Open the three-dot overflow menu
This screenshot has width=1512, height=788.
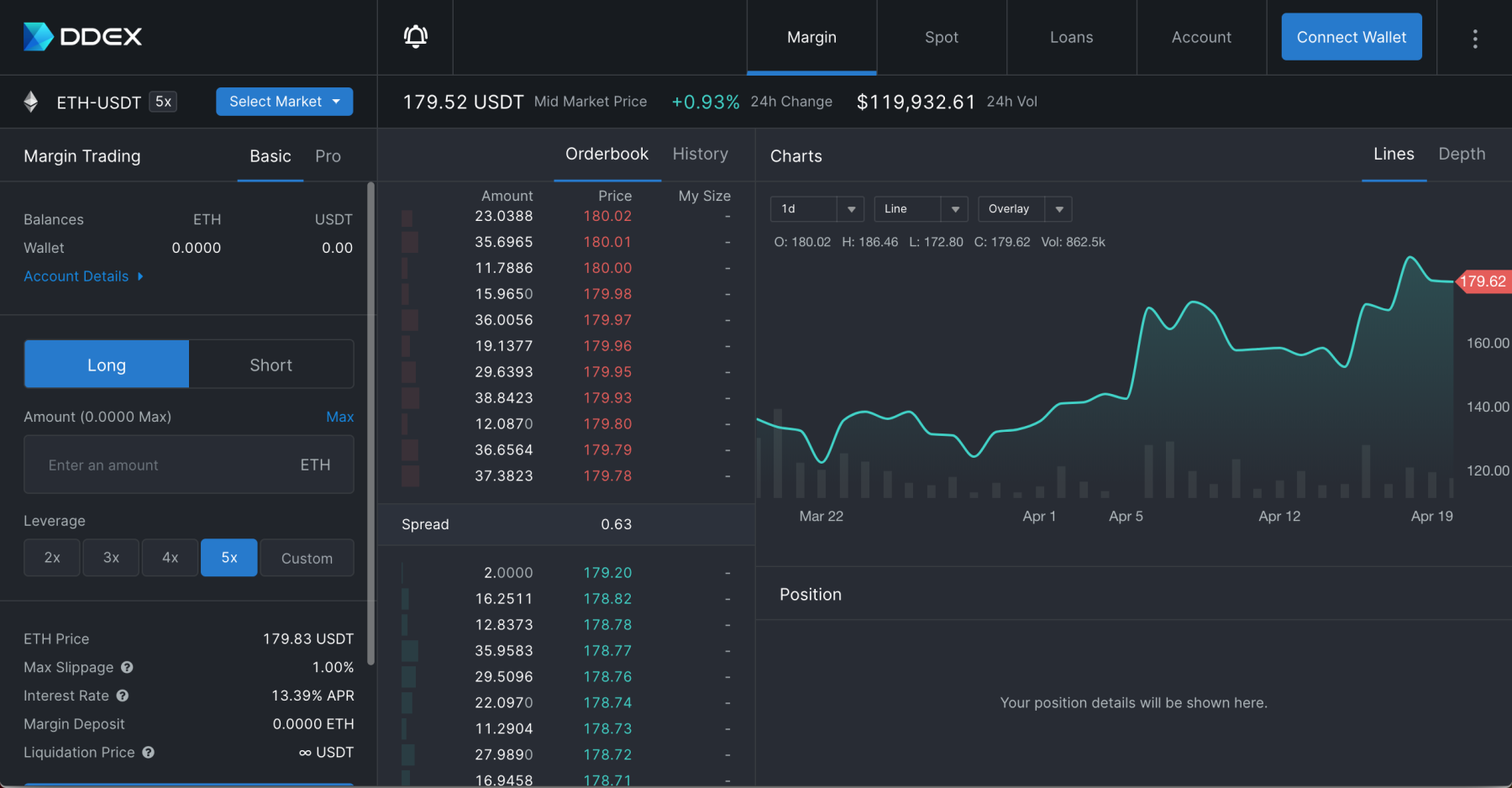(x=1474, y=37)
